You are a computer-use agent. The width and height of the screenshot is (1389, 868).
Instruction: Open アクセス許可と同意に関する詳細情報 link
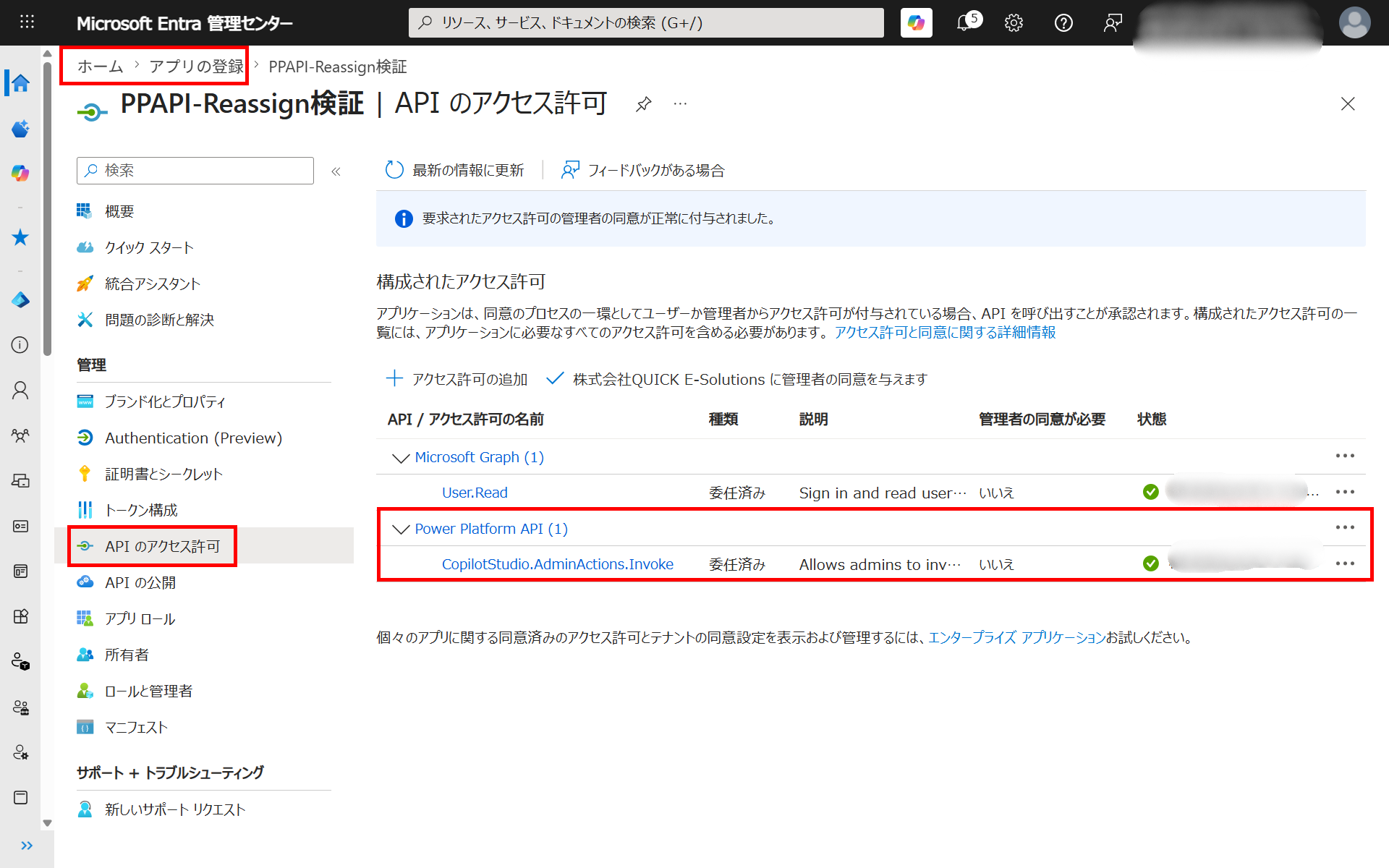point(945,332)
